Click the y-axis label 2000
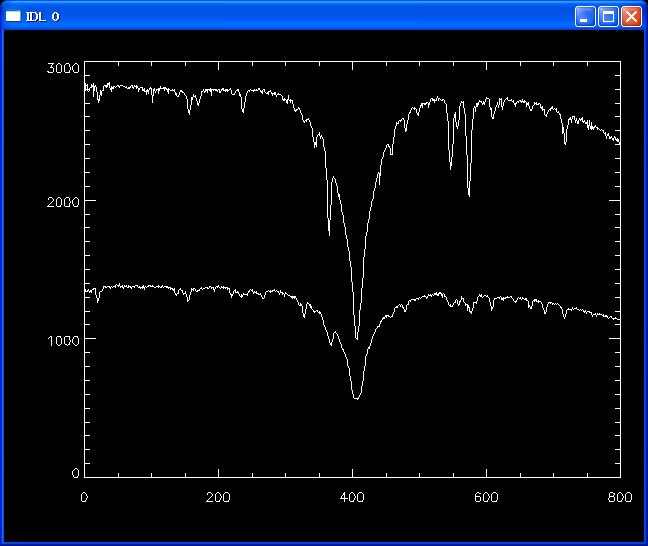648x546 pixels. [x=63, y=202]
